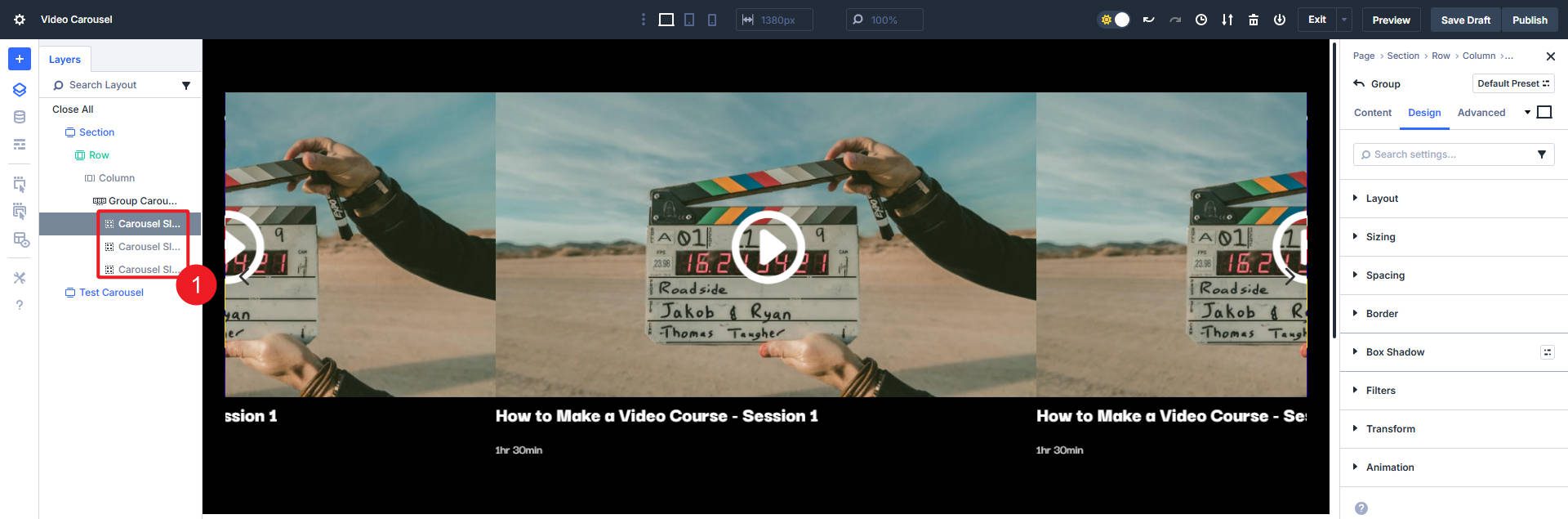Open the dropdown arrow next to Exit

point(1344,20)
